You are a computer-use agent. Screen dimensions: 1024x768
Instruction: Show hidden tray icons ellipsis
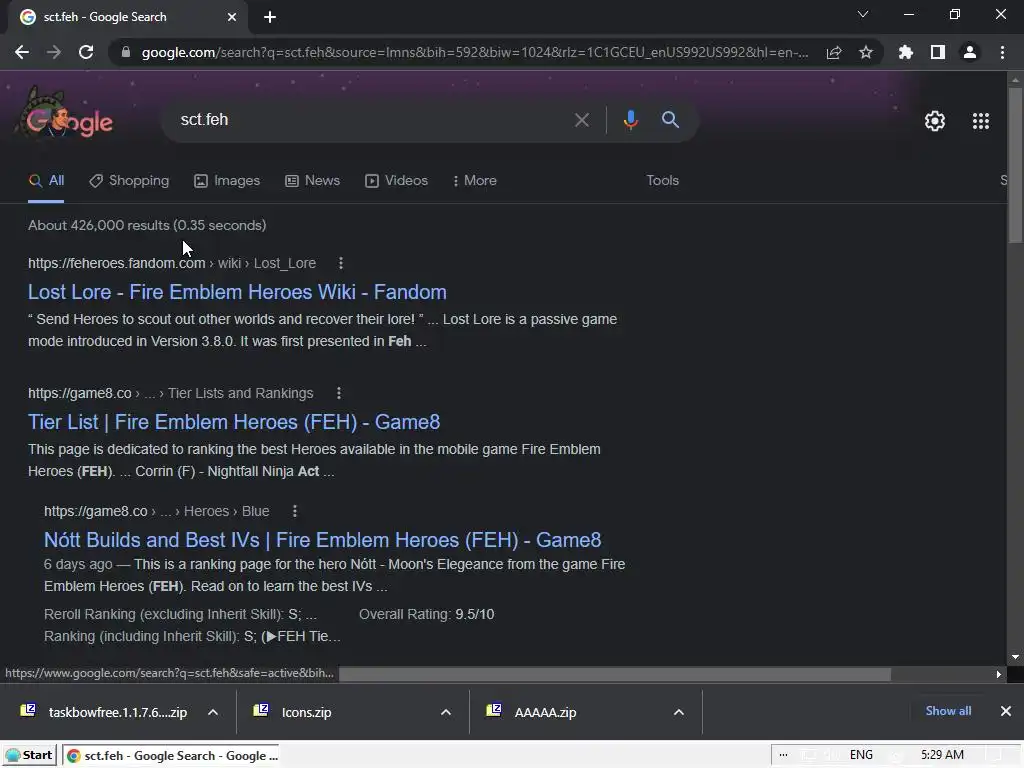(783, 755)
